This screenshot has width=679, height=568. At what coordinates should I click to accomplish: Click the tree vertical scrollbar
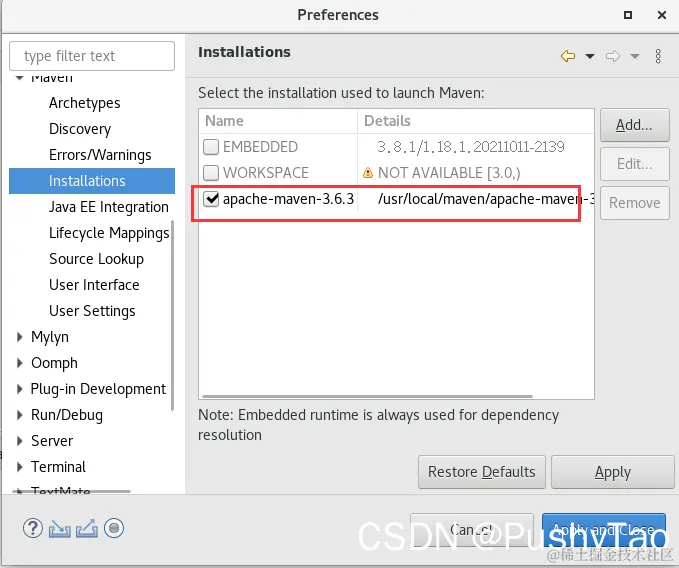click(x=172, y=315)
